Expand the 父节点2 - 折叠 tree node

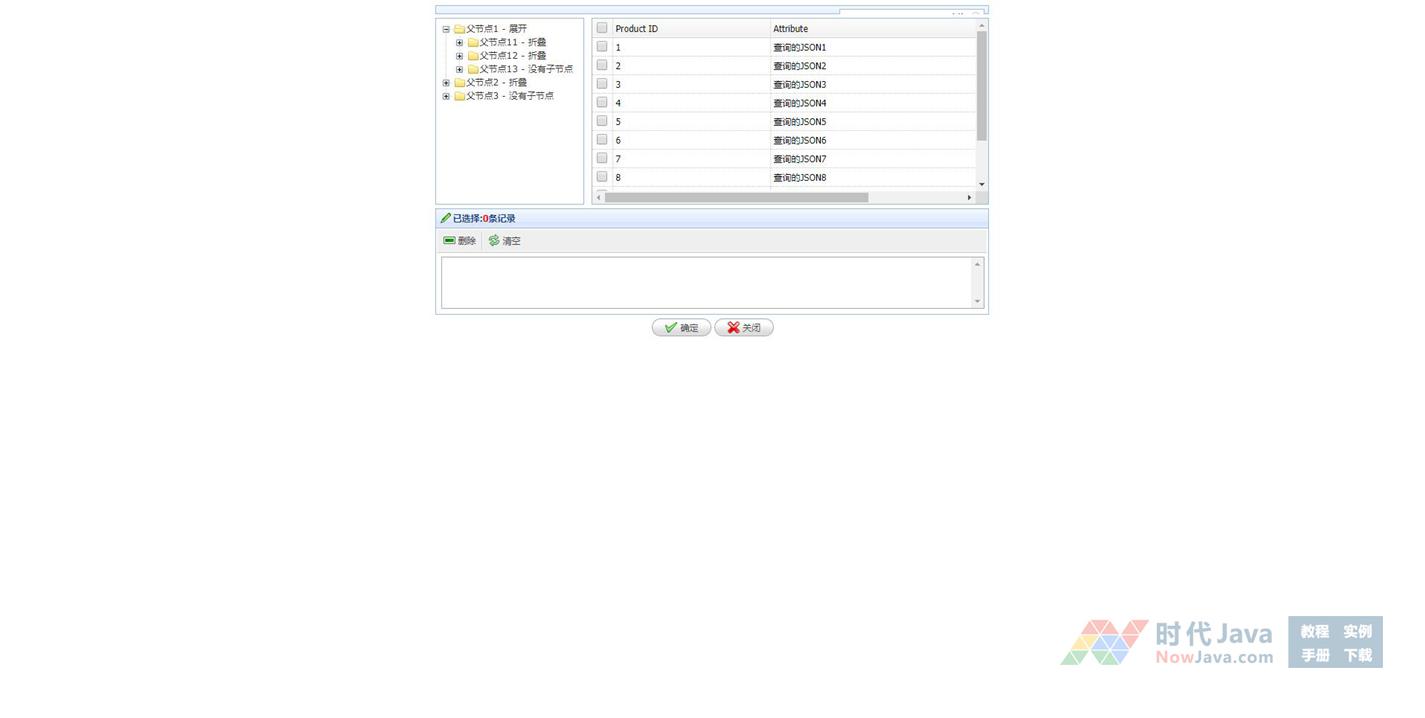click(x=446, y=83)
